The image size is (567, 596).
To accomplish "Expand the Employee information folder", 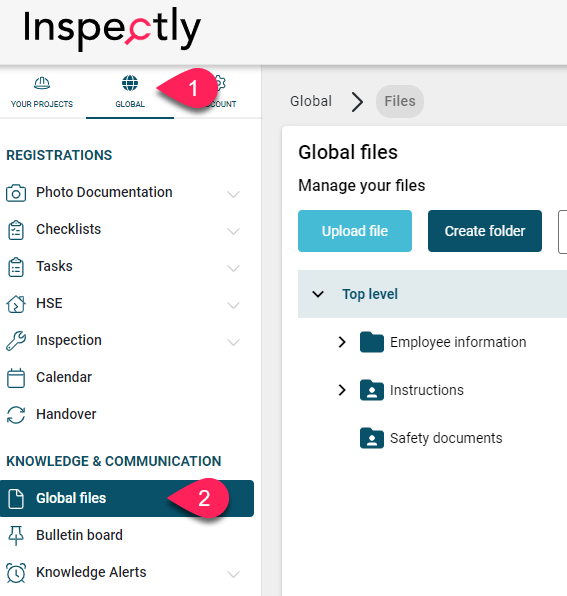I will [x=342, y=342].
